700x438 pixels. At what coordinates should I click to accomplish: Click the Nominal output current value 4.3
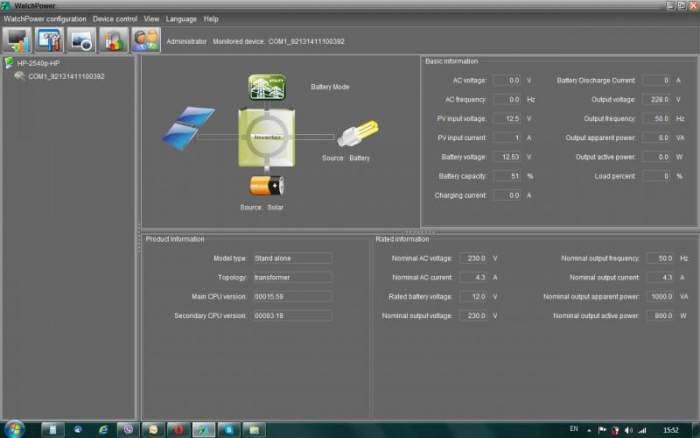660,278
